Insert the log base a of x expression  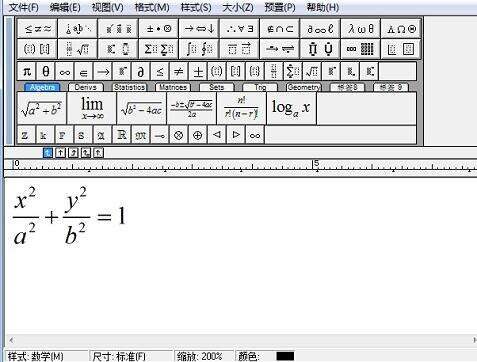(291, 108)
